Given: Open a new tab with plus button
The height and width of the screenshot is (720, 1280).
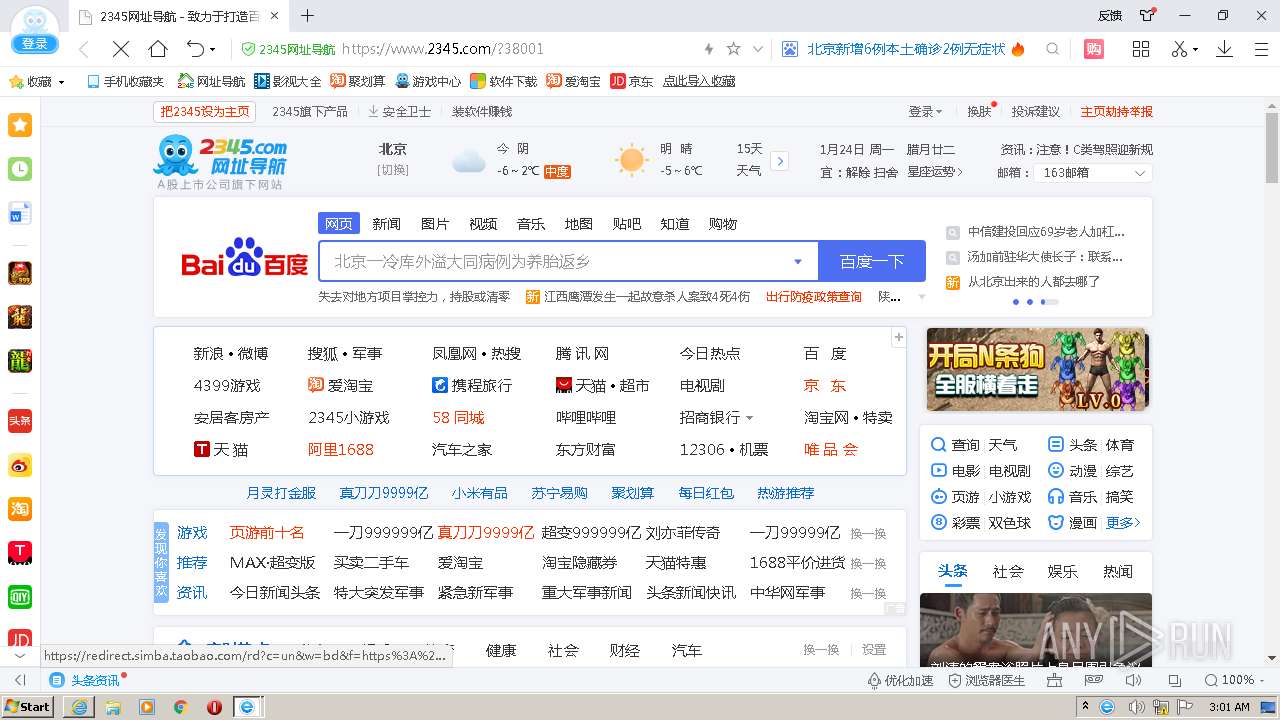Looking at the screenshot, I should click(308, 16).
